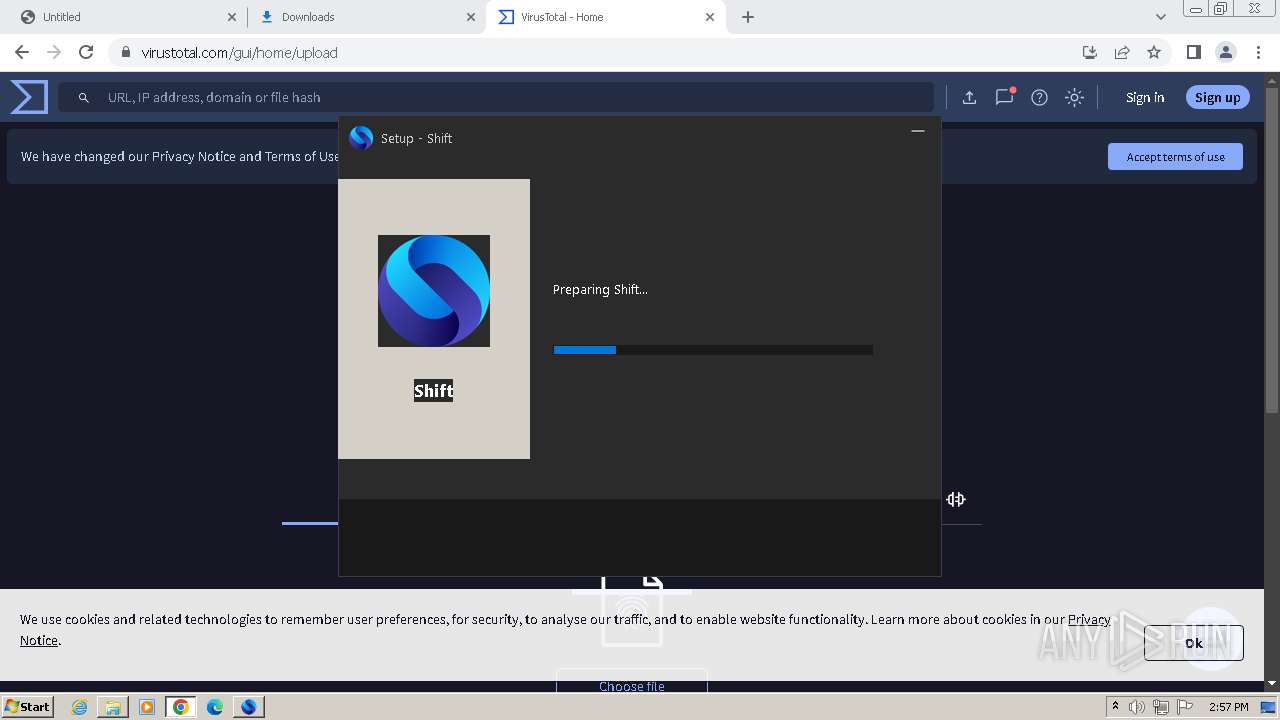Image resolution: width=1280 pixels, height=720 pixels.
Task: Click the network tray icon
Action: point(1160,707)
